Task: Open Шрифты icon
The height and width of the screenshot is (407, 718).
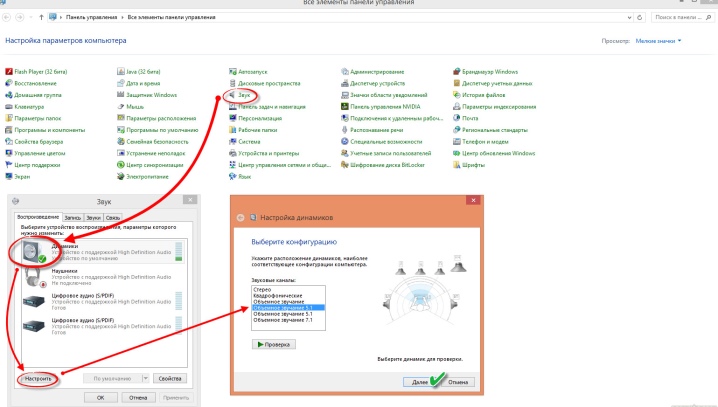Action: [457, 165]
